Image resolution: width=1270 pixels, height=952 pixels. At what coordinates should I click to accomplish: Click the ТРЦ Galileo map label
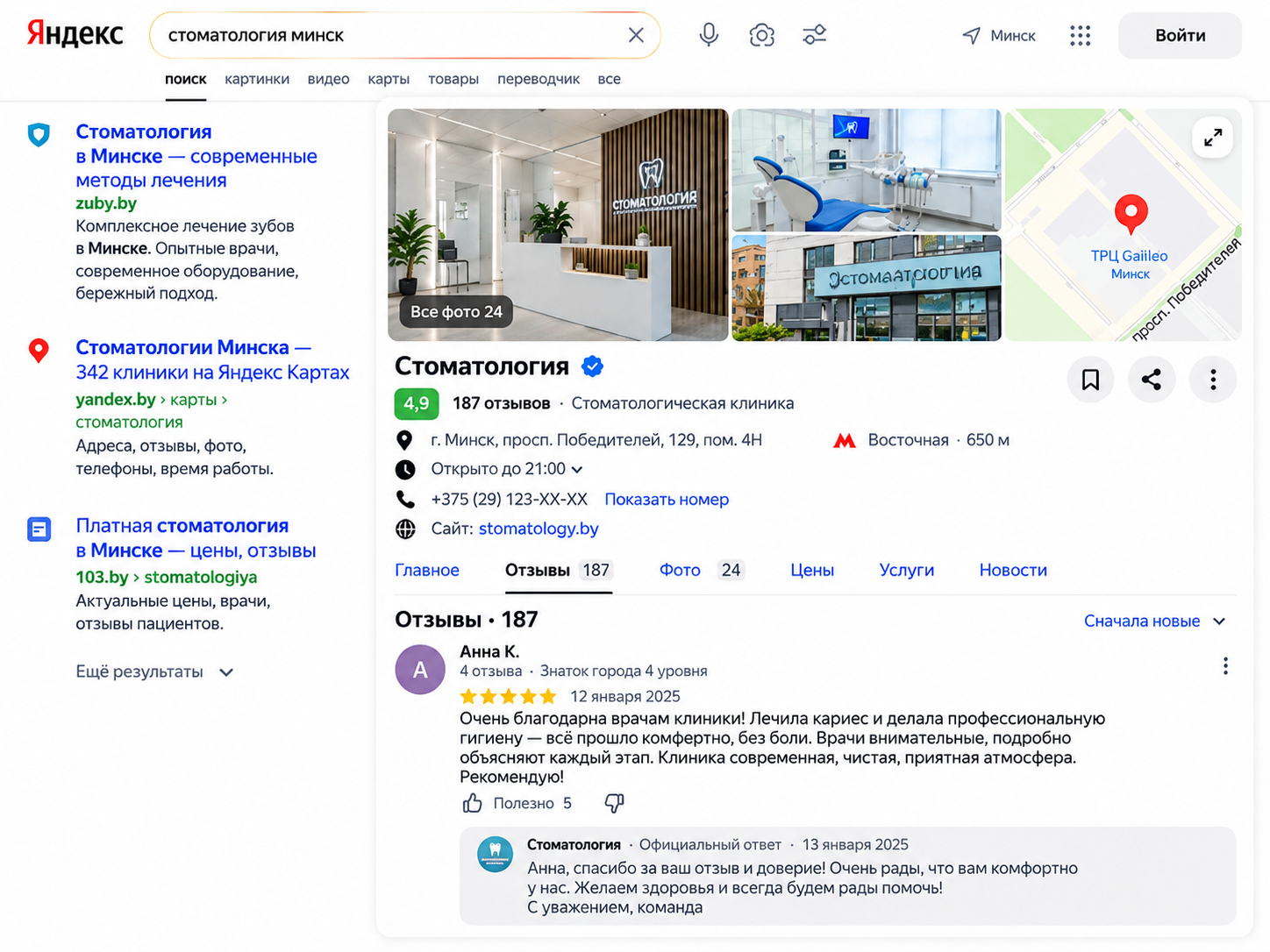(1130, 264)
